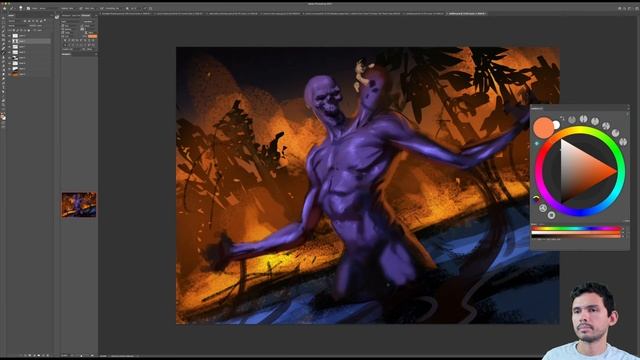Click the navigator preview thumbnail of painting
The image size is (640, 360).
[79, 204]
